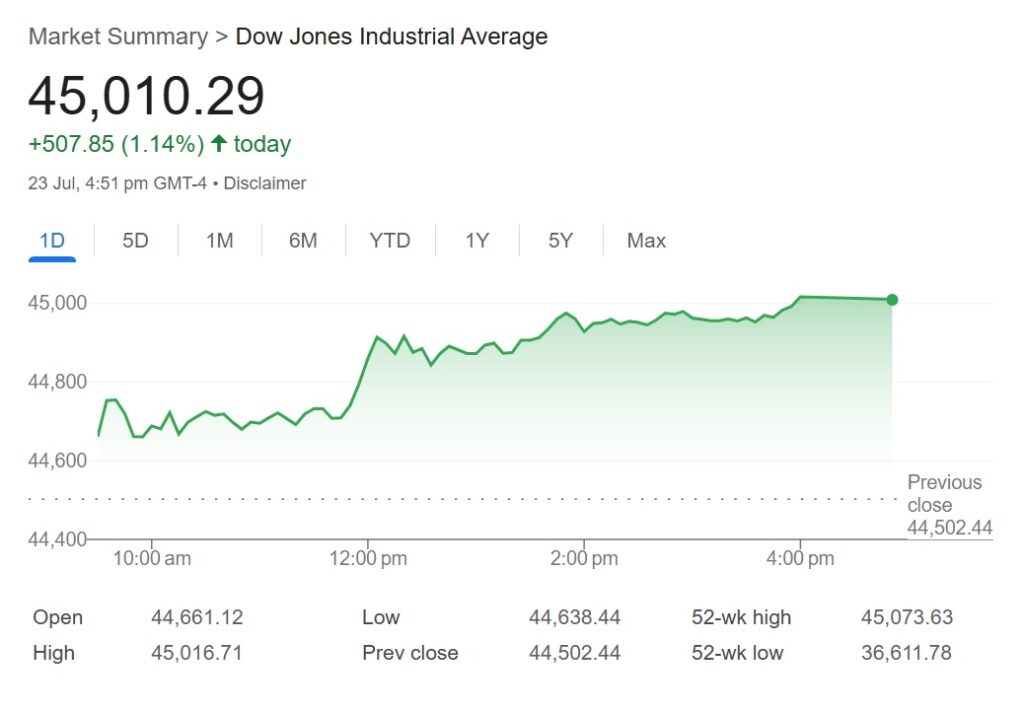This screenshot has width=1024, height=712.
Task: Click the green endpoint dot on chart
Action: [892, 300]
